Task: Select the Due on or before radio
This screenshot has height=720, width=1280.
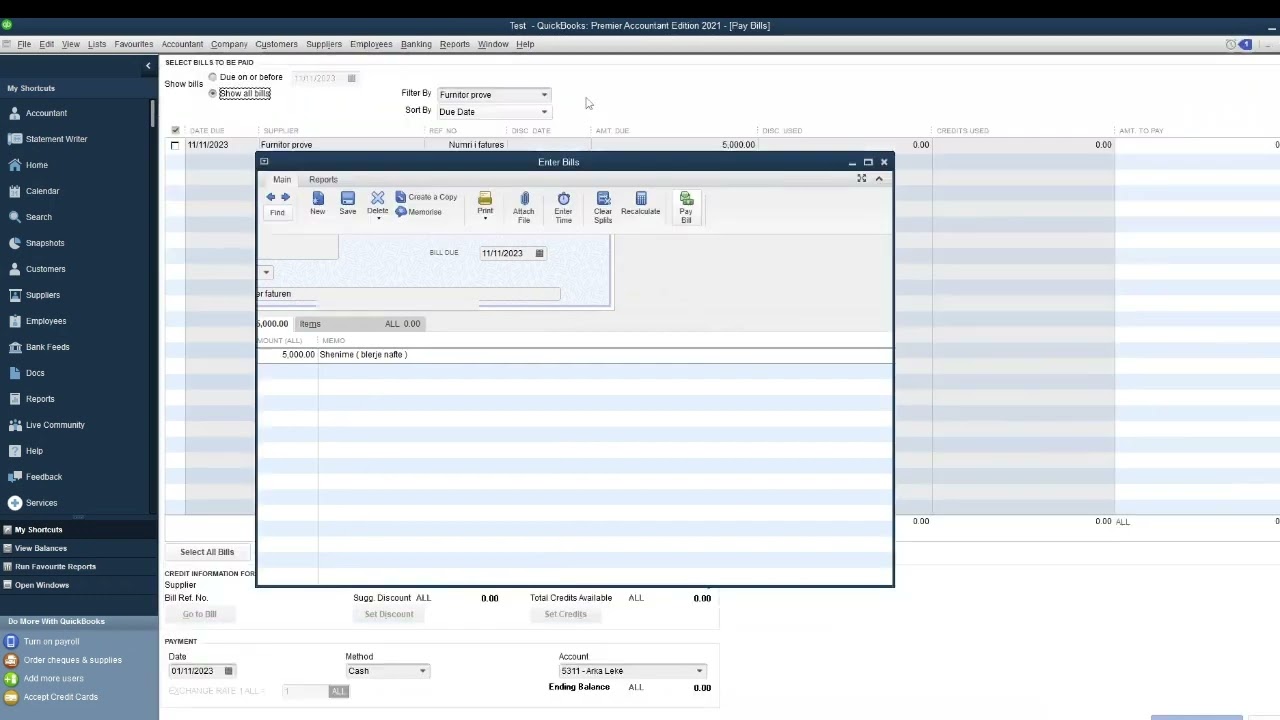Action: (x=212, y=77)
